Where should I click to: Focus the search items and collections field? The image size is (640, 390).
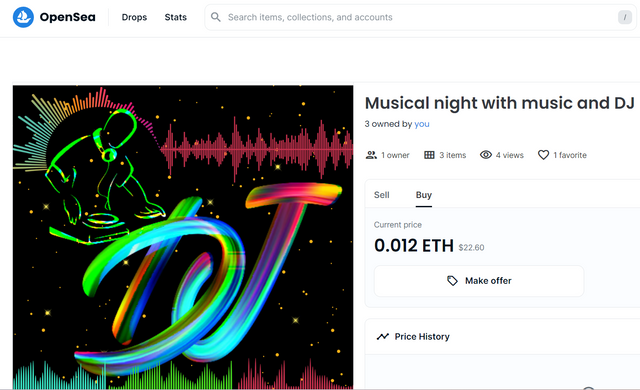coord(420,17)
